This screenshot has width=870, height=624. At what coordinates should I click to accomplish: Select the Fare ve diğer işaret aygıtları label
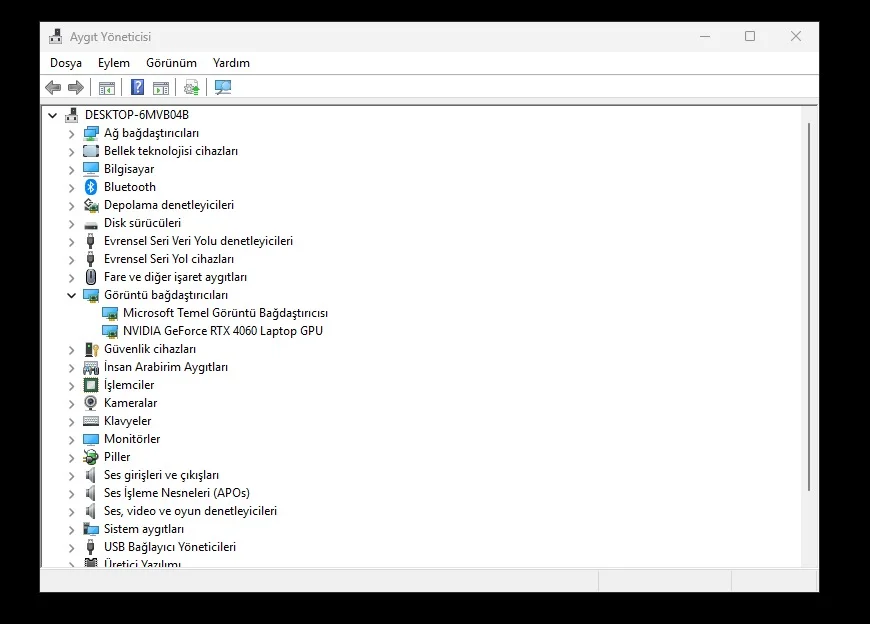pyautogui.click(x=175, y=277)
